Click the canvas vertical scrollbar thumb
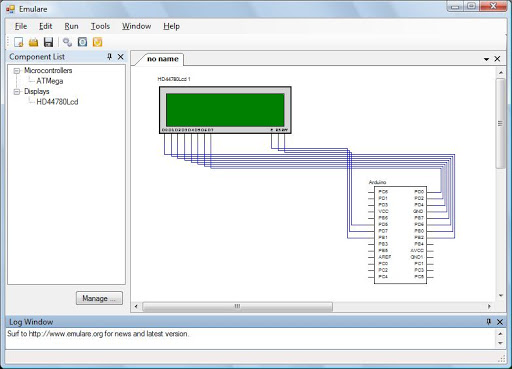The image size is (512, 369). [500, 123]
